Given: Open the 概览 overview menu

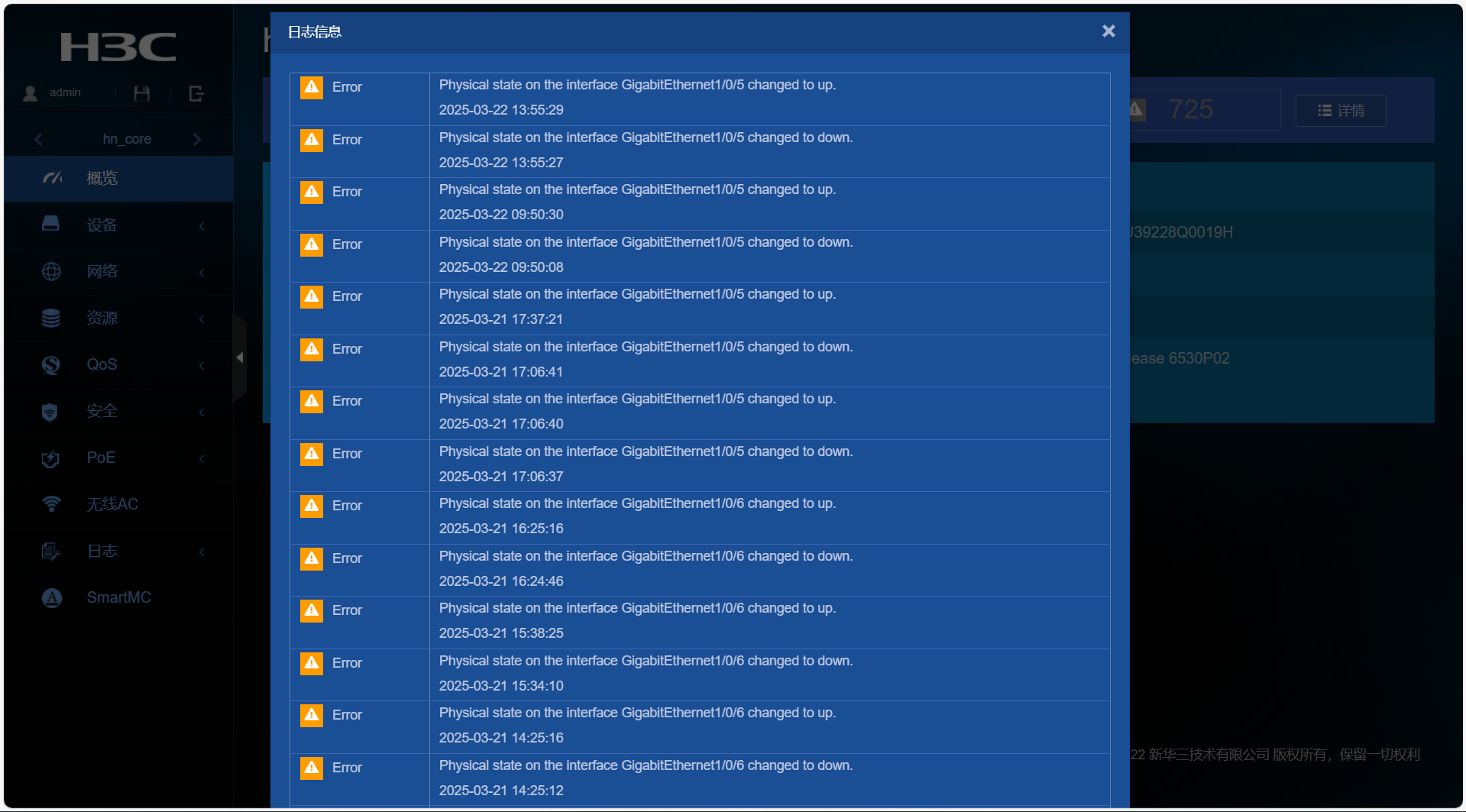Looking at the screenshot, I should (x=118, y=179).
